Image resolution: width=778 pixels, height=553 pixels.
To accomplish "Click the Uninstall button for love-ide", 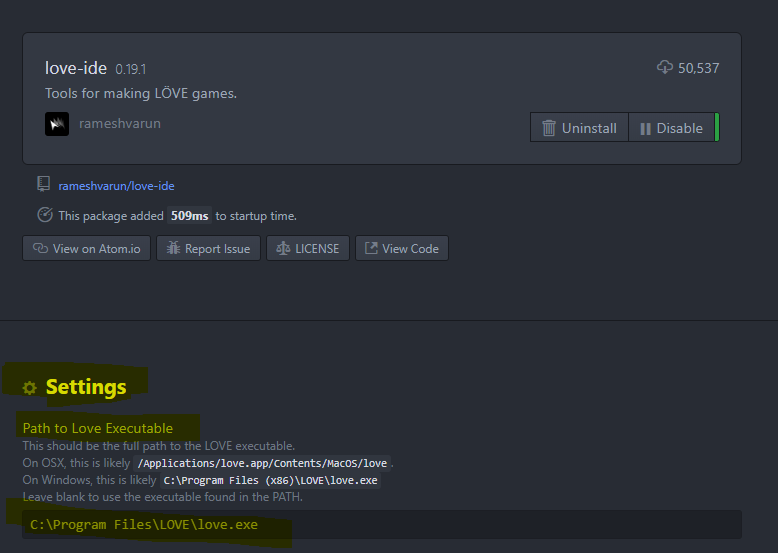I will coord(579,127).
